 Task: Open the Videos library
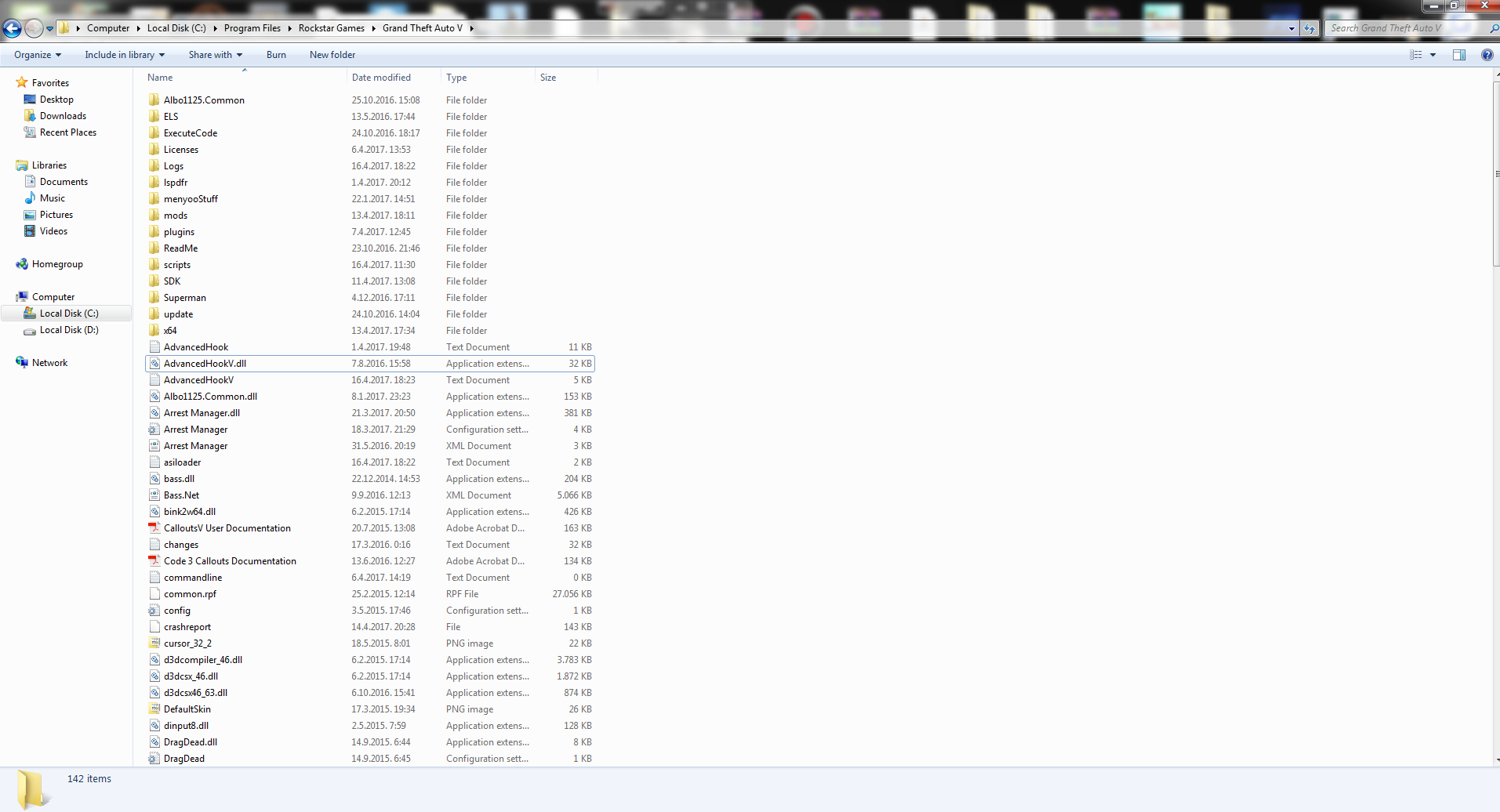(x=53, y=231)
